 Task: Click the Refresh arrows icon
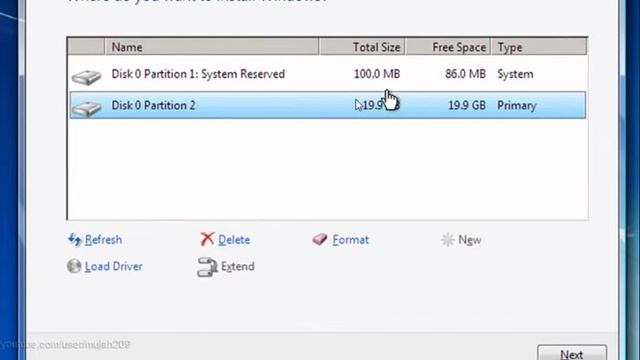coord(75,240)
